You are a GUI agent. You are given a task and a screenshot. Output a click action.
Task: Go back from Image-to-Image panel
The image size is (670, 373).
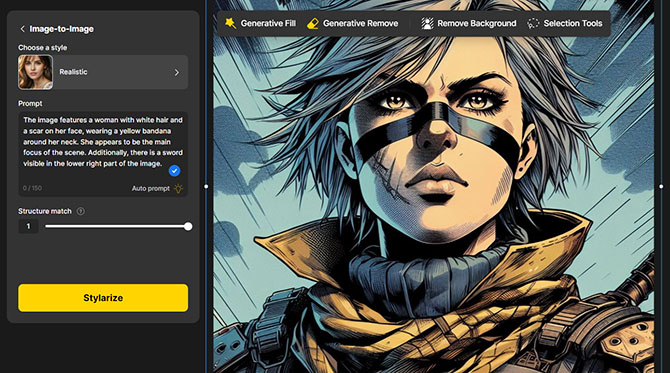click(22, 29)
